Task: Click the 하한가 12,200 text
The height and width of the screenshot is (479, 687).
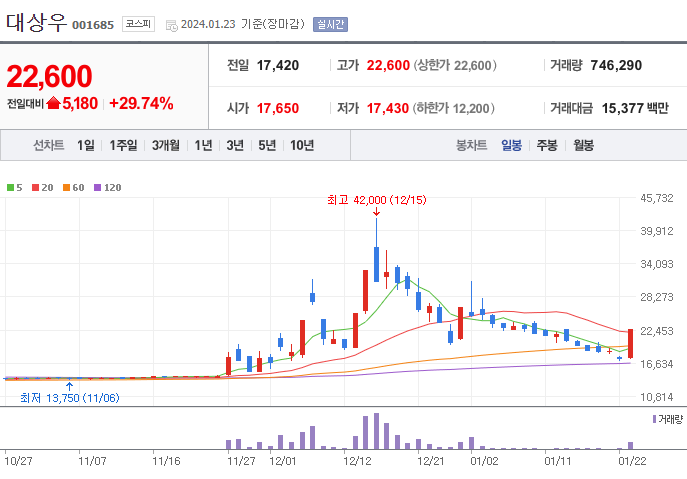Action: [x=453, y=108]
